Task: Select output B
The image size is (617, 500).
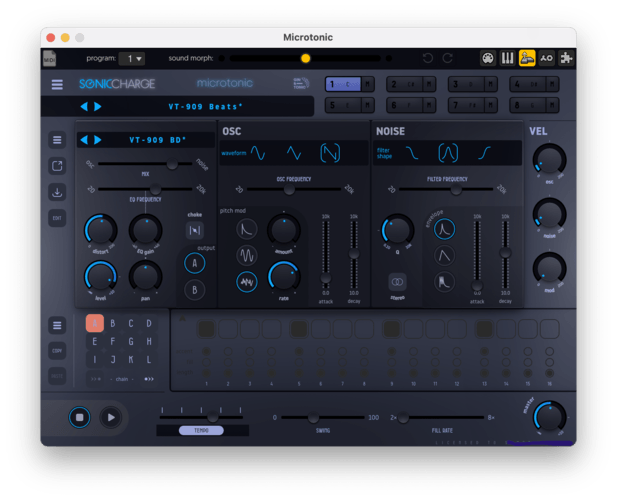Action: click(194, 290)
